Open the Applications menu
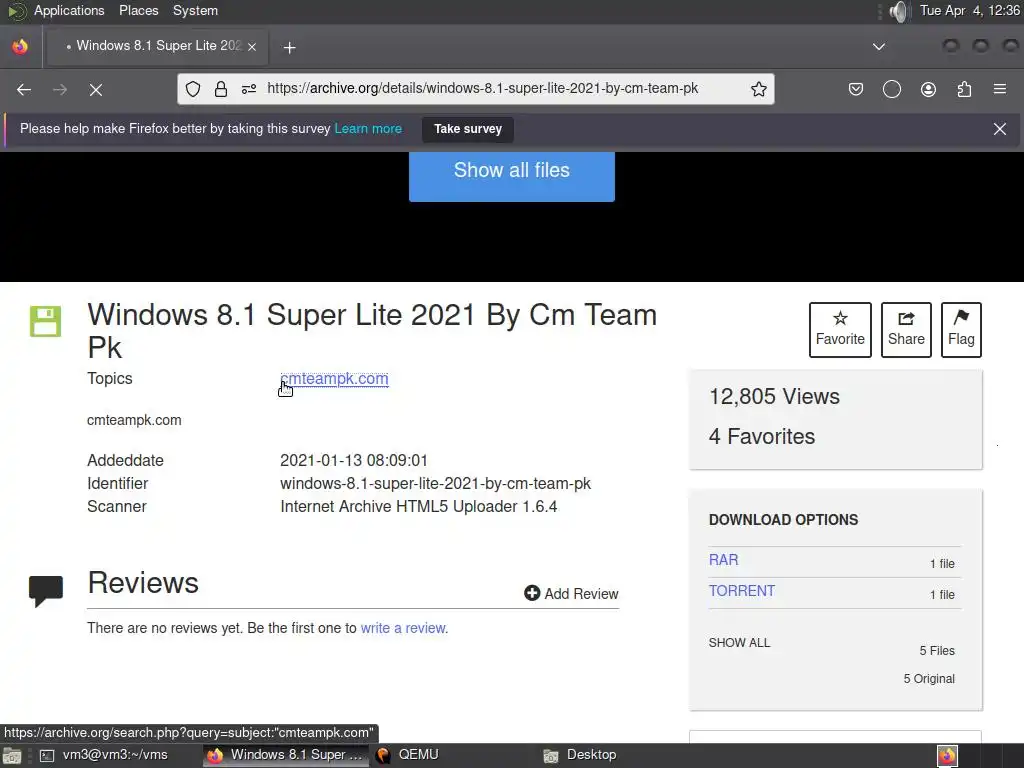 (69, 10)
